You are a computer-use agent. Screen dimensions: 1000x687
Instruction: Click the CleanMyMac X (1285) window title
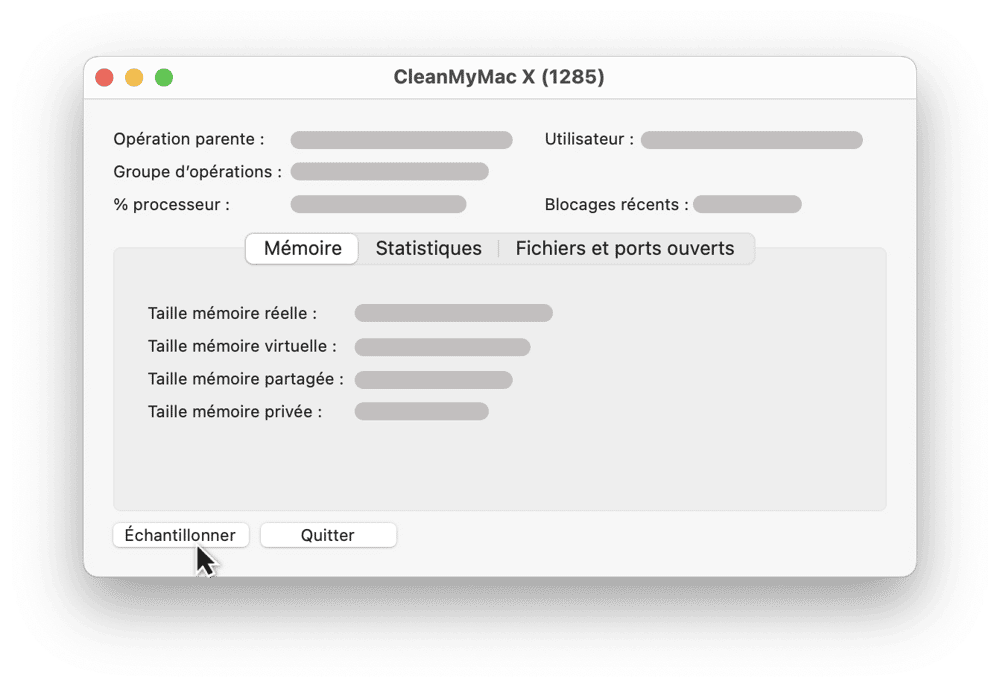tap(499, 77)
